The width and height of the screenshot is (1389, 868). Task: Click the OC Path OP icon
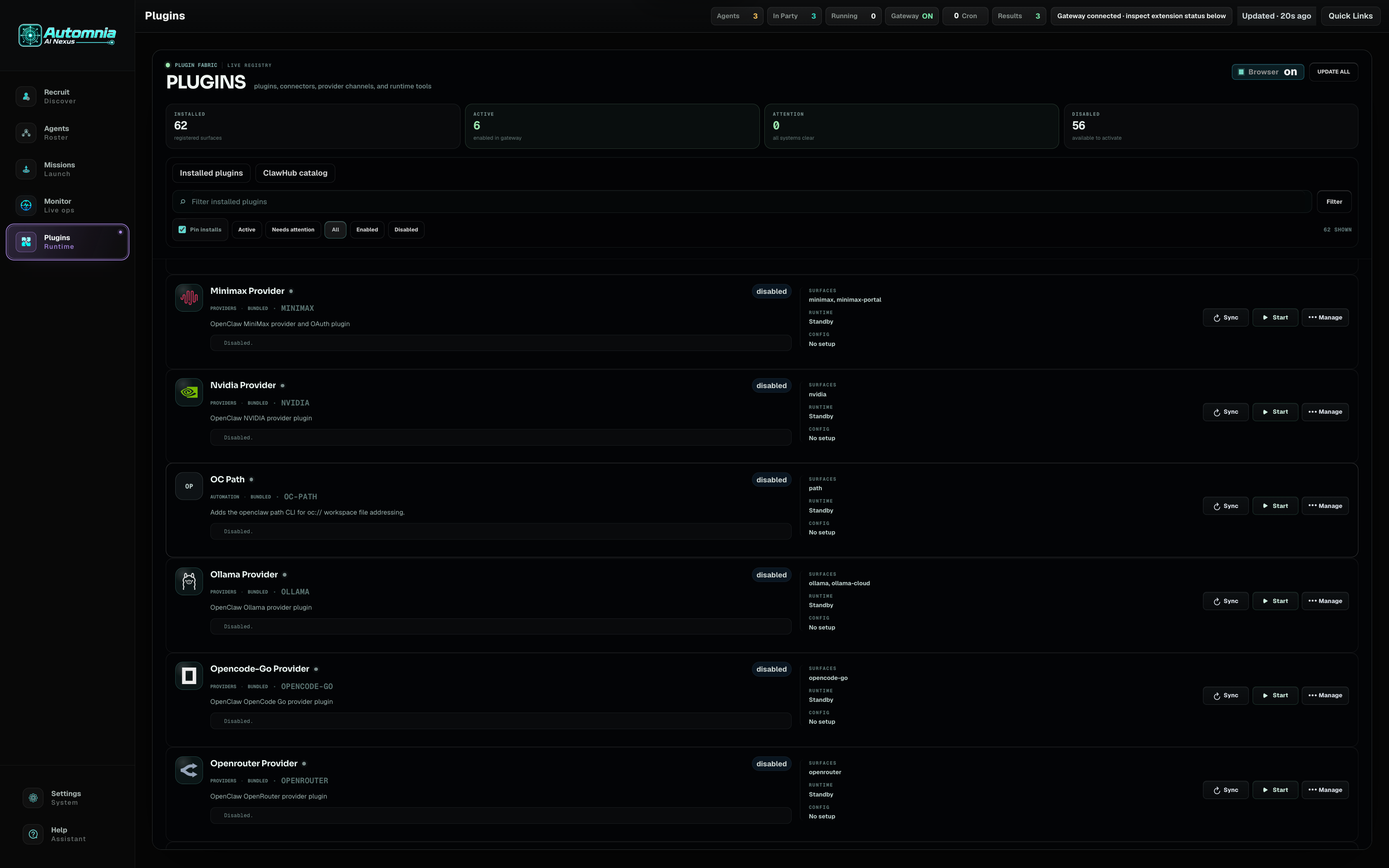(x=189, y=486)
